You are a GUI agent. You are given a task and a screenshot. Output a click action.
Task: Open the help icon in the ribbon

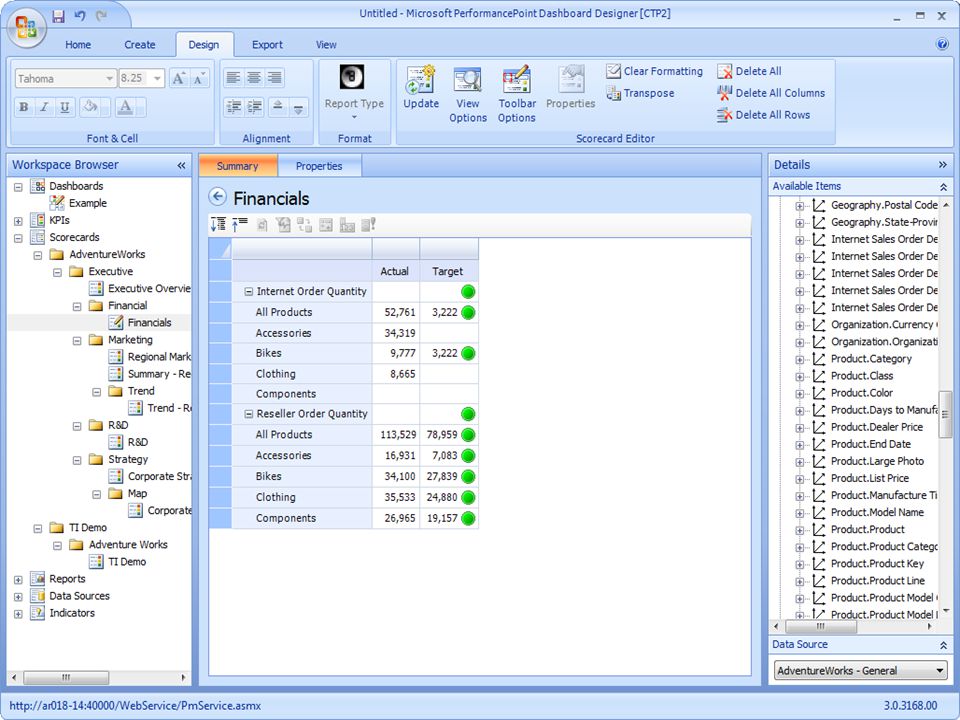(942, 43)
